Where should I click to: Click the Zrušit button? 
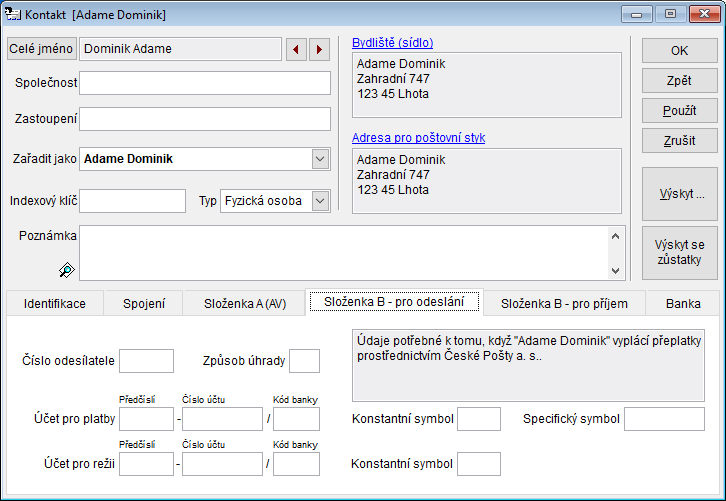[x=679, y=141]
